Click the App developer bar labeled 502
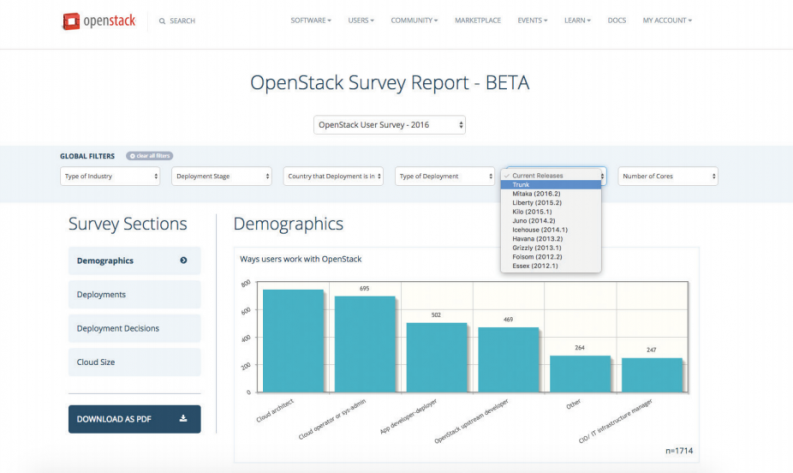The width and height of the screenshot is (793, 473). tap(437, 358)
